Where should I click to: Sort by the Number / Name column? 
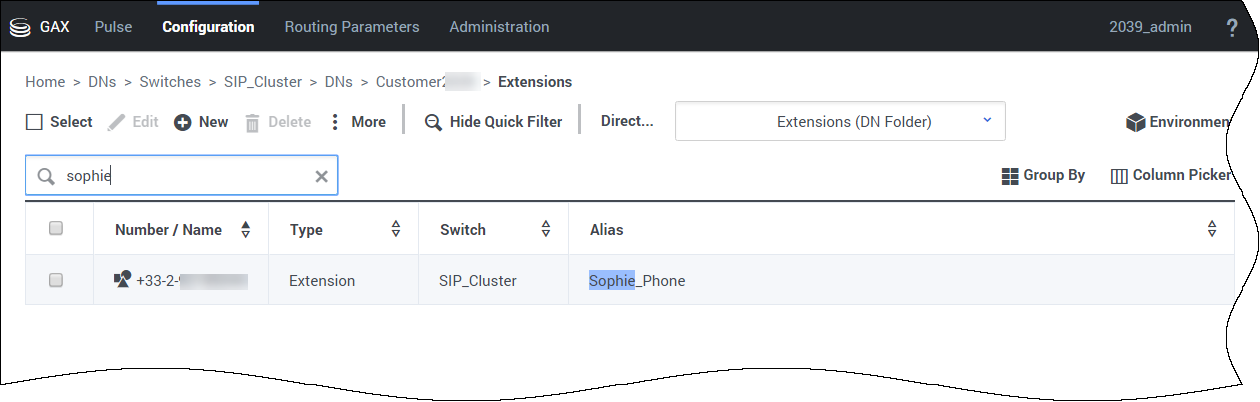pyautogui.click(x=246, y=230)
